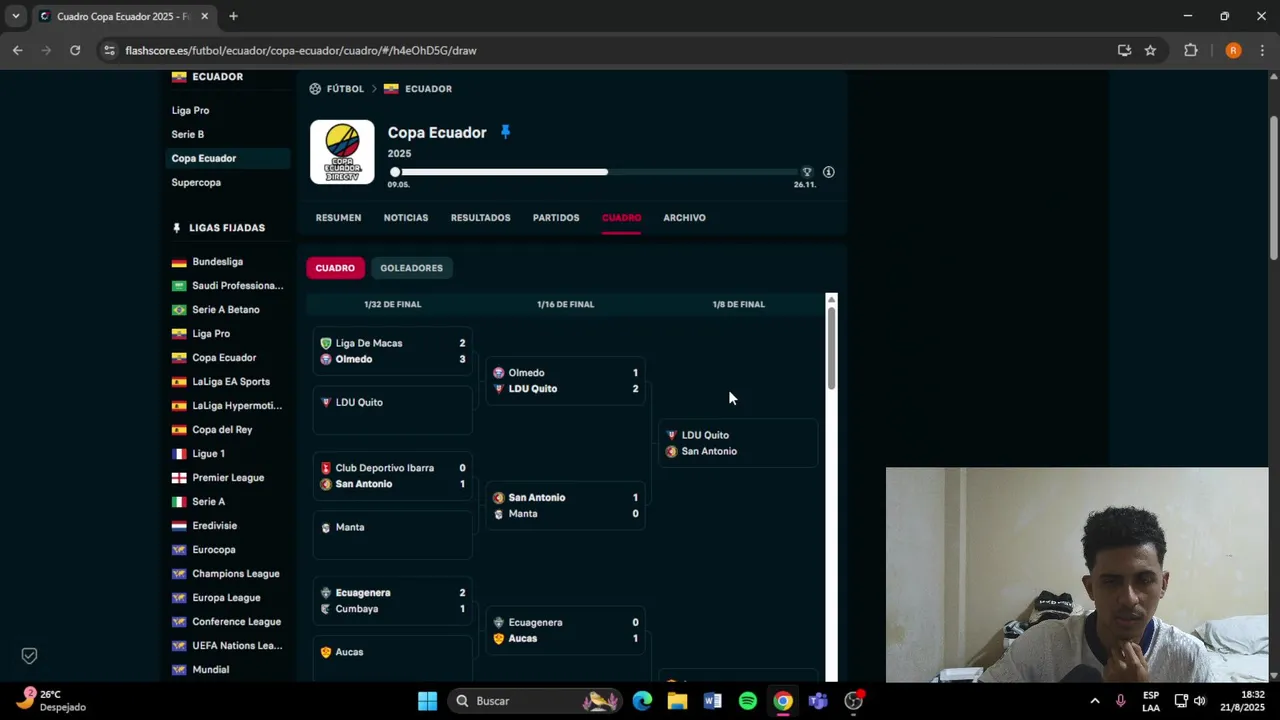
Task: Open Microsoft Teams from the taskbar
Action: [818, 701]
